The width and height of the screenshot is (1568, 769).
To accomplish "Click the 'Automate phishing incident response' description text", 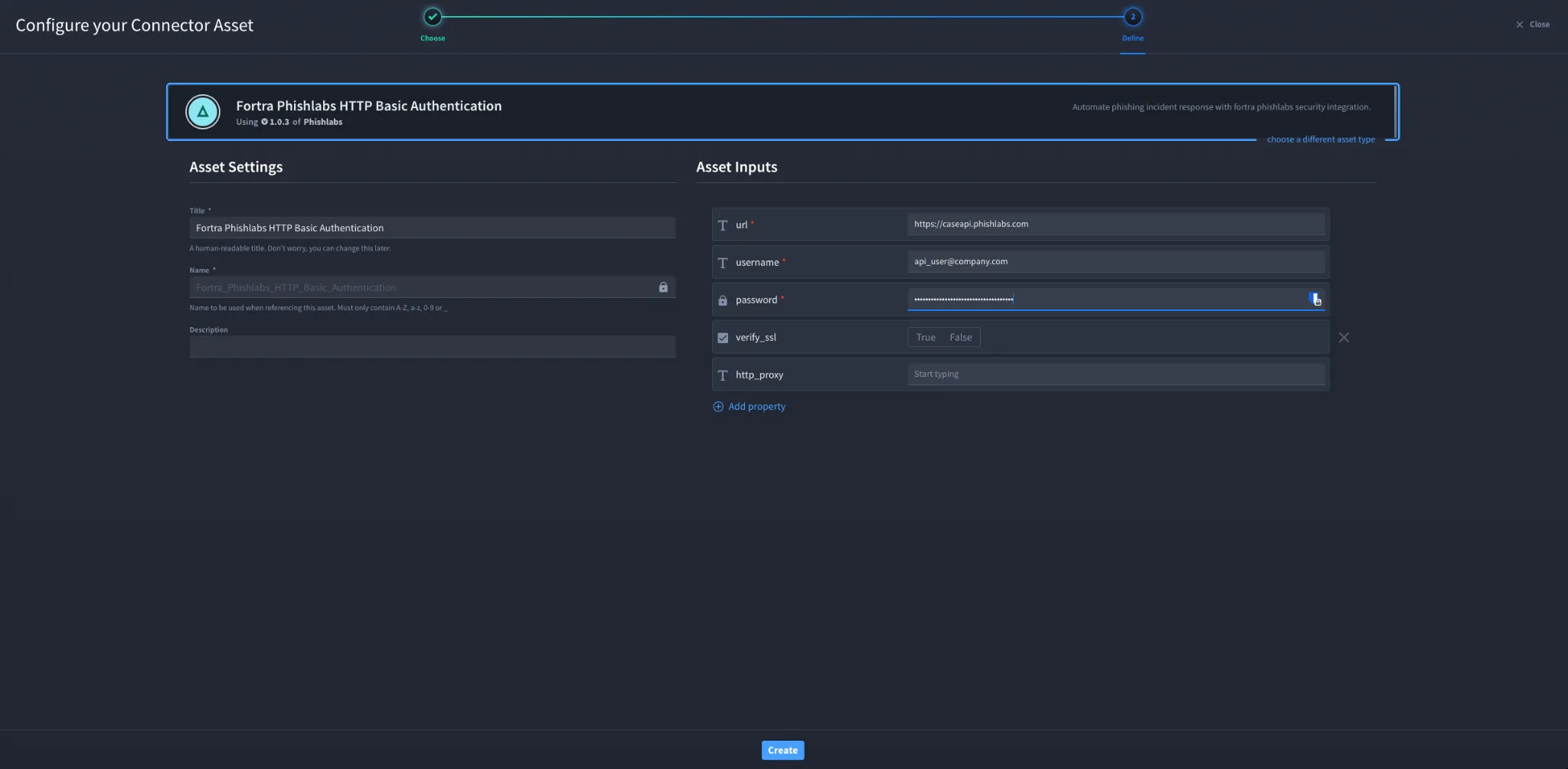I will [1221, 107].
